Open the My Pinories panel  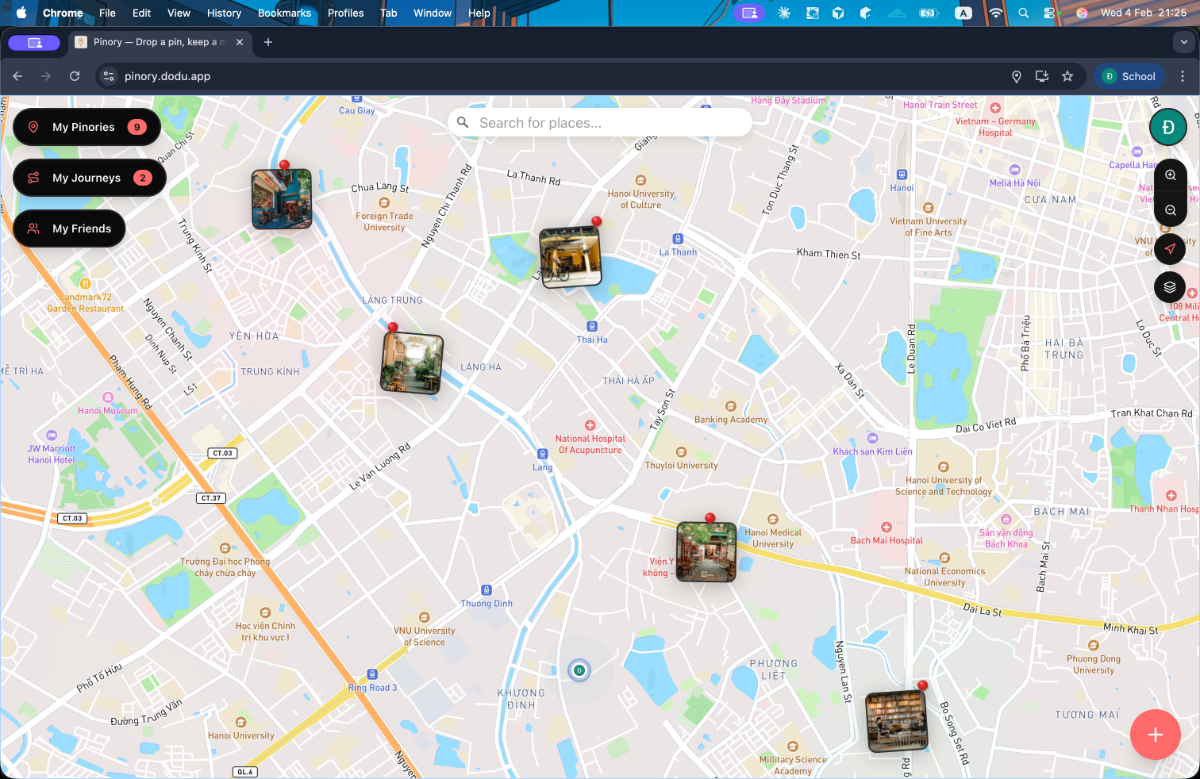point(86,127)
